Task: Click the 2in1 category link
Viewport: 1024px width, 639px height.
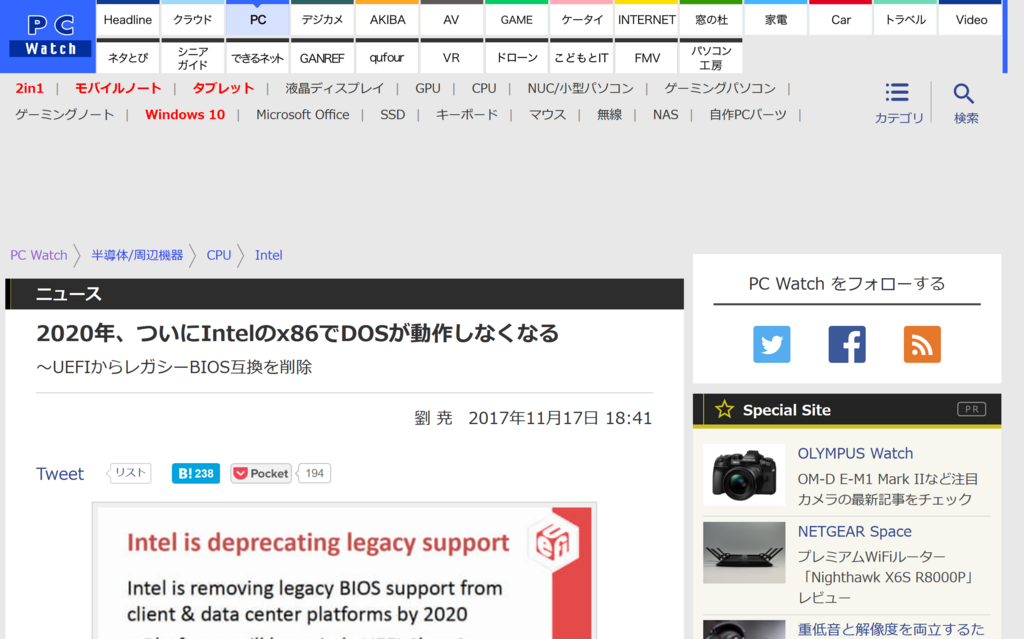Action: pos(29,88)
